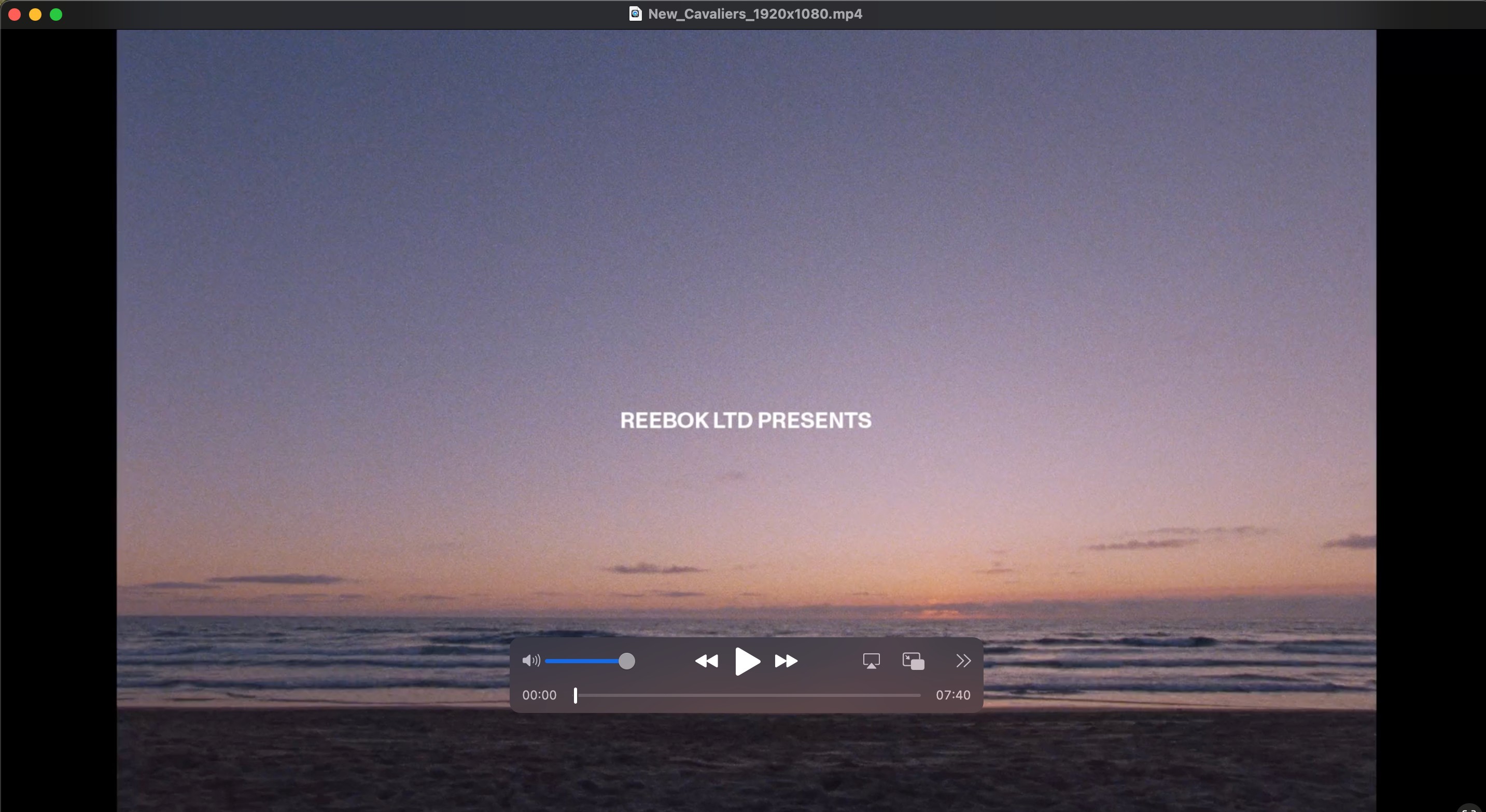Minimize the player window
The height and width of the screenshot is (812, 1486).
point(35,15)
